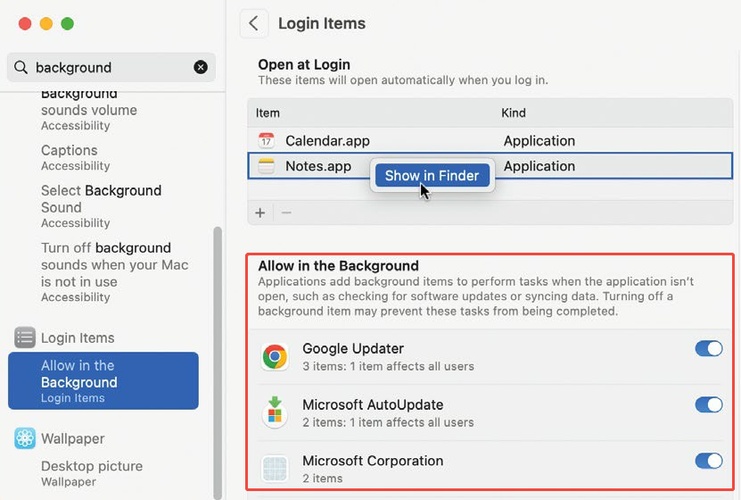
Task: Choose Show in Finder from context menu
Action: (x=432, y=175)
